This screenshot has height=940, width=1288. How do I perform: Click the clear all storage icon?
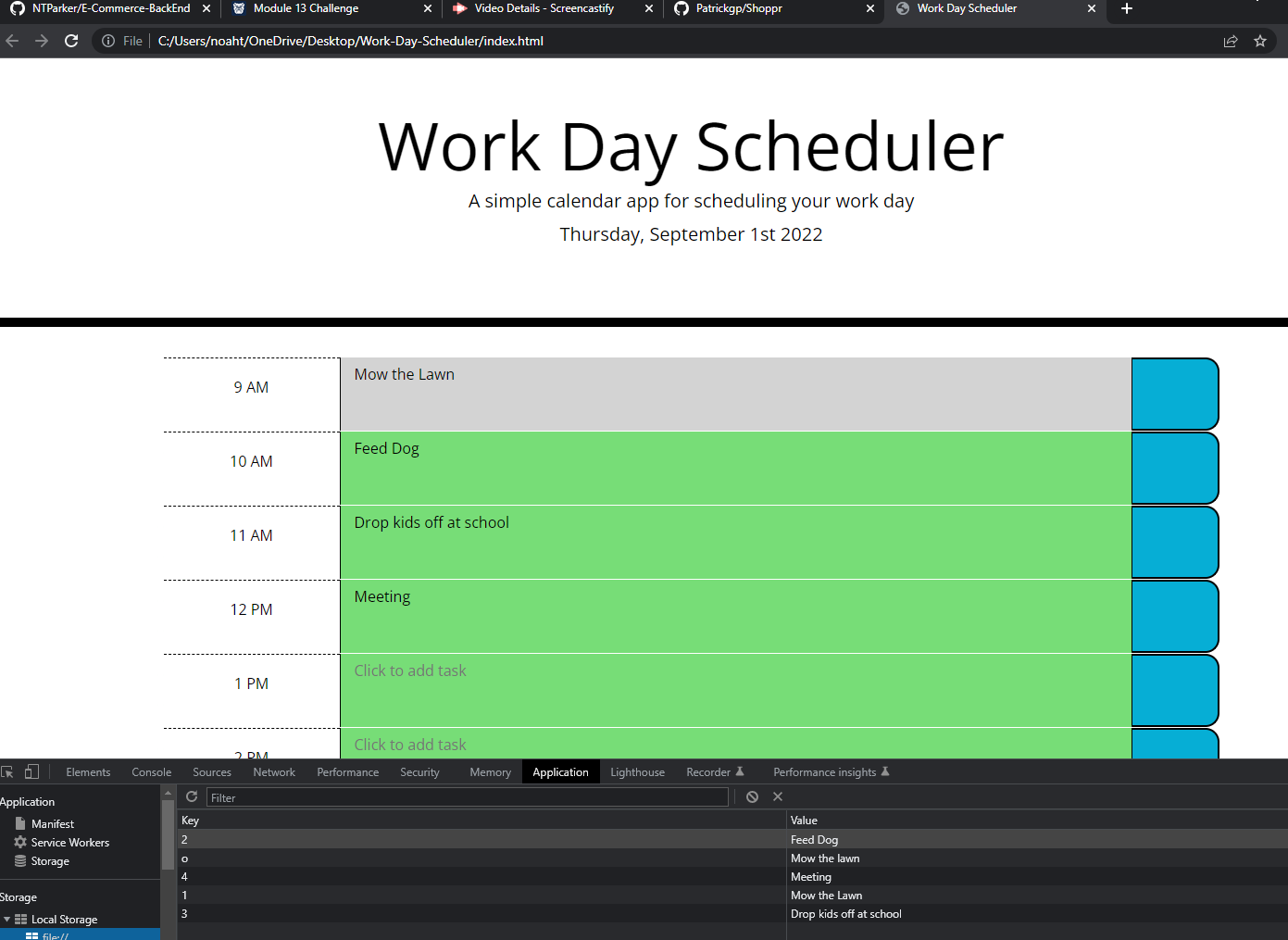coord(752,796)
